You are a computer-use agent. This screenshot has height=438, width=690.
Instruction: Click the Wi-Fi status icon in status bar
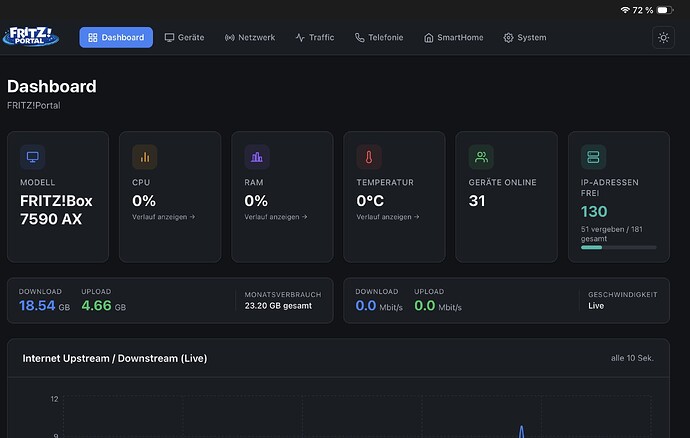tap(625, 10)
